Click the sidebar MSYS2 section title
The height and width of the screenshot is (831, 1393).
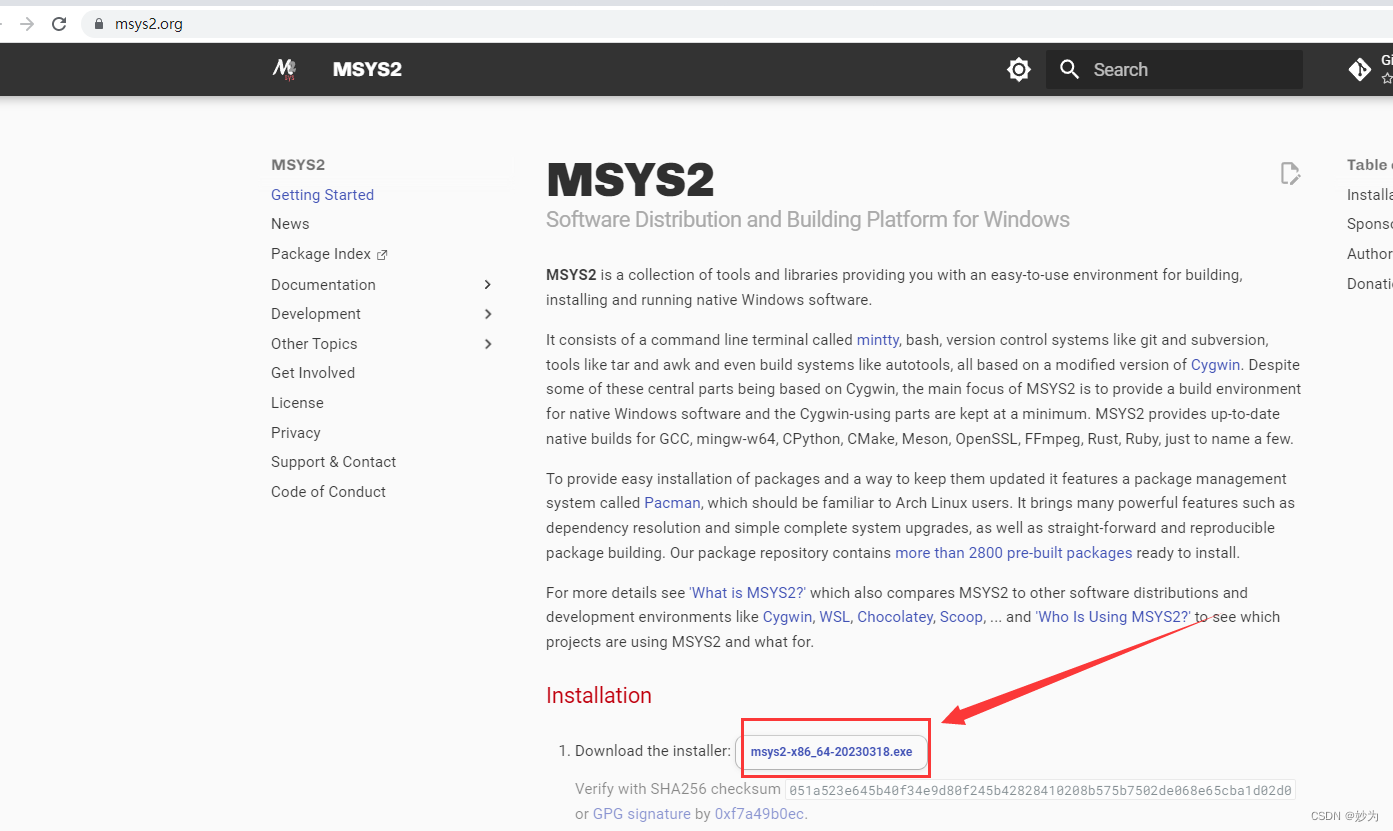(298, 165)
